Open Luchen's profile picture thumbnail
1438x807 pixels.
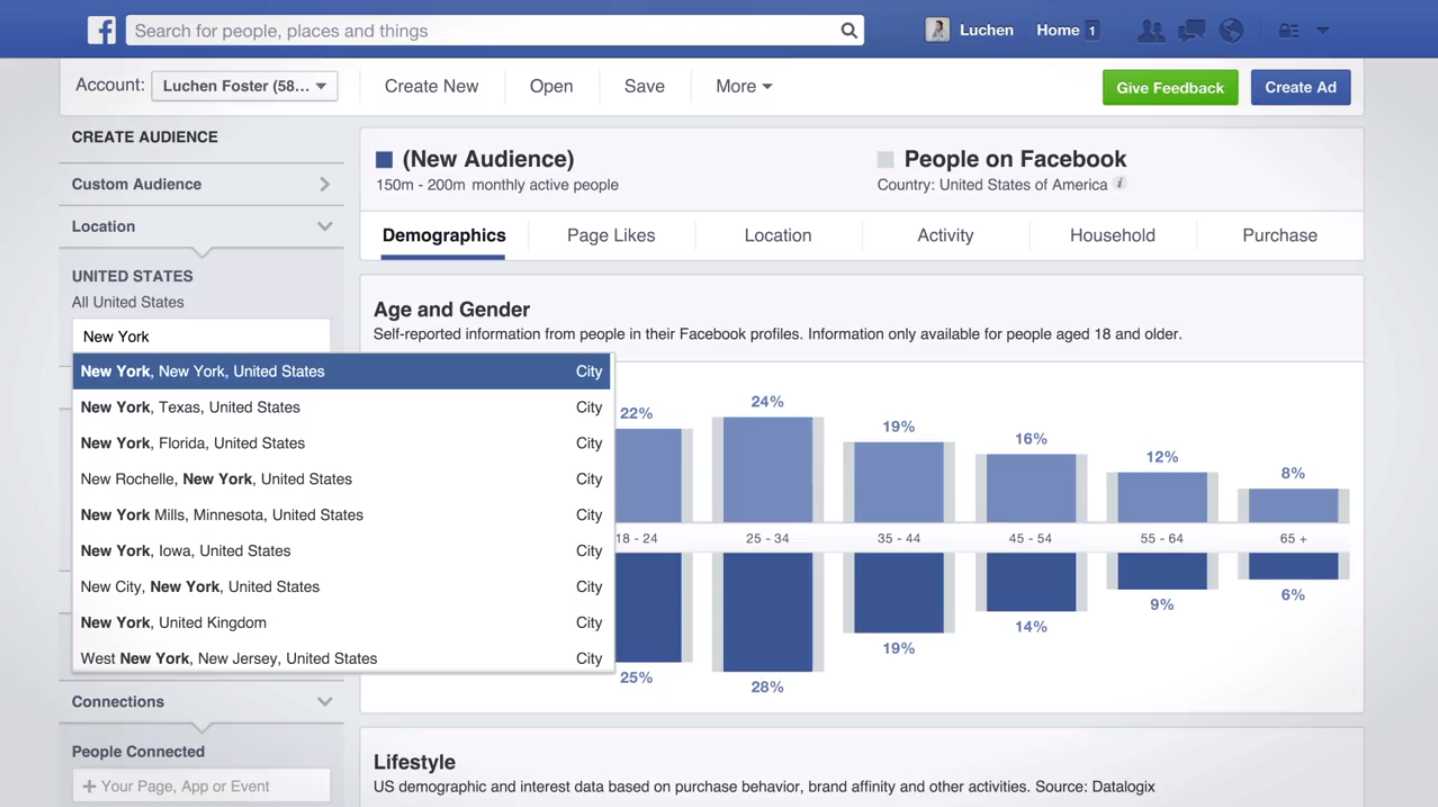click(x=937, y=30)
